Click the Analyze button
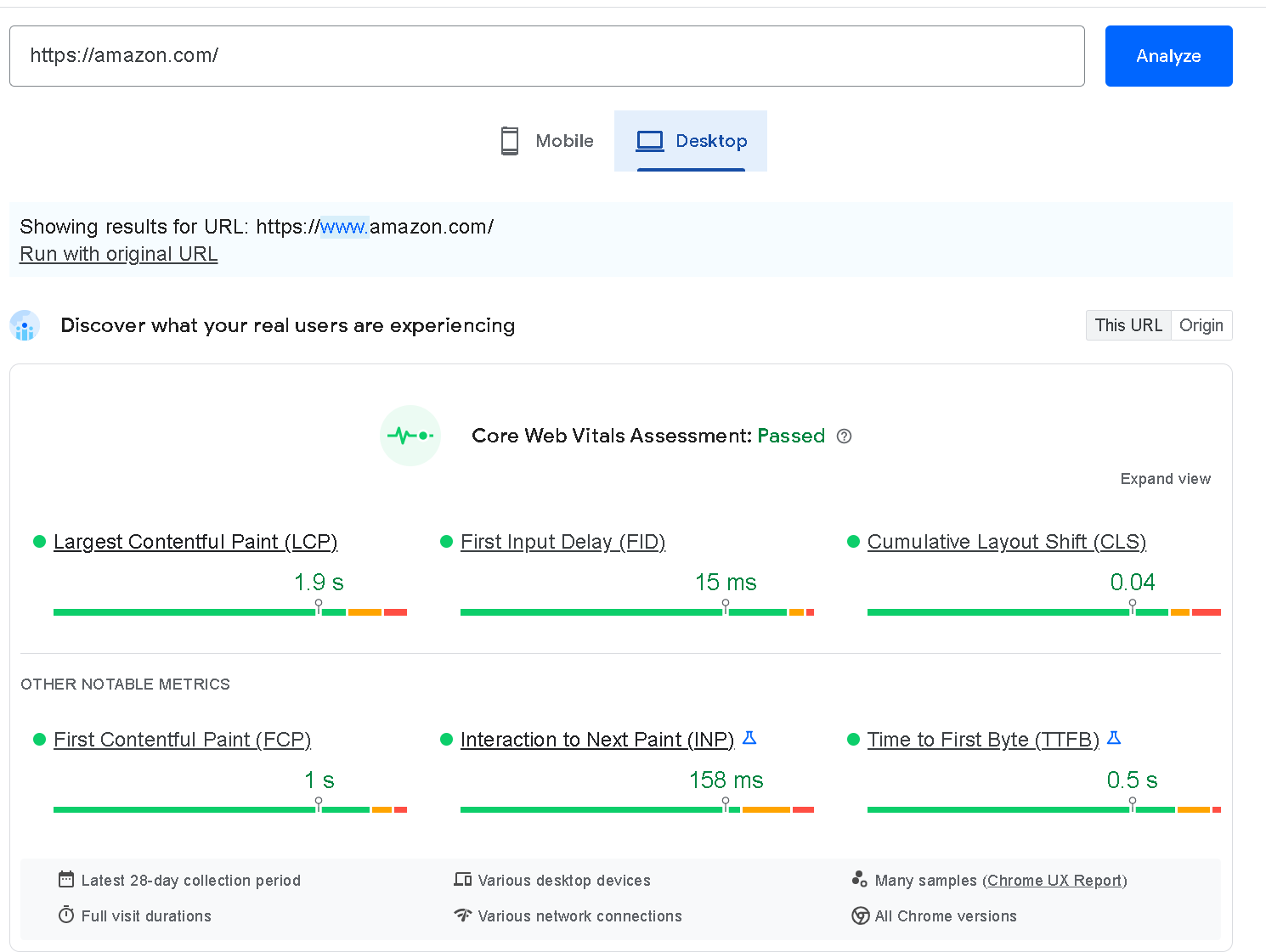This screenshot has height=952, width=1266. [1168, 56]
